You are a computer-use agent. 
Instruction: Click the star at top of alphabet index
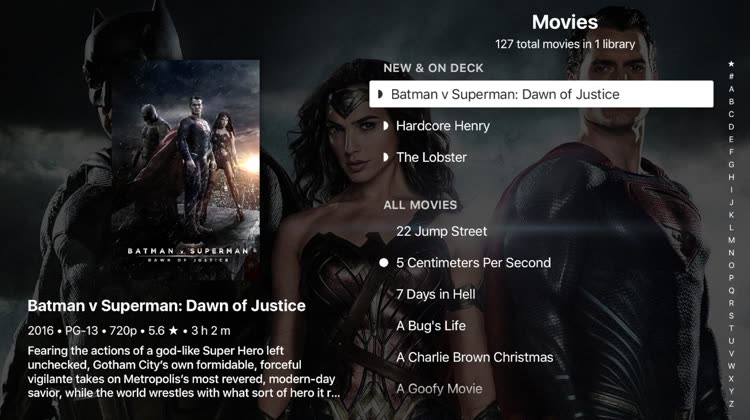click(x=731, y=64)
